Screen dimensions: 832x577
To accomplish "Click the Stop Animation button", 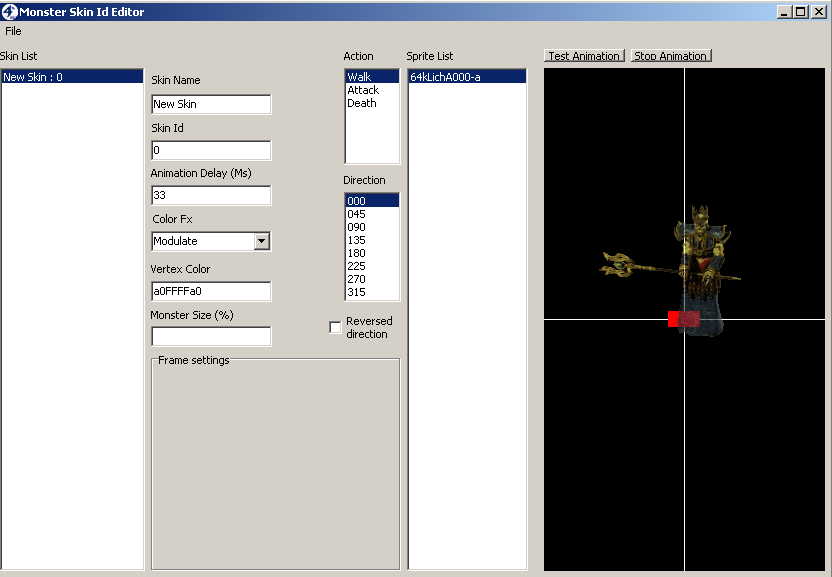I will click(x=671, y=56).
